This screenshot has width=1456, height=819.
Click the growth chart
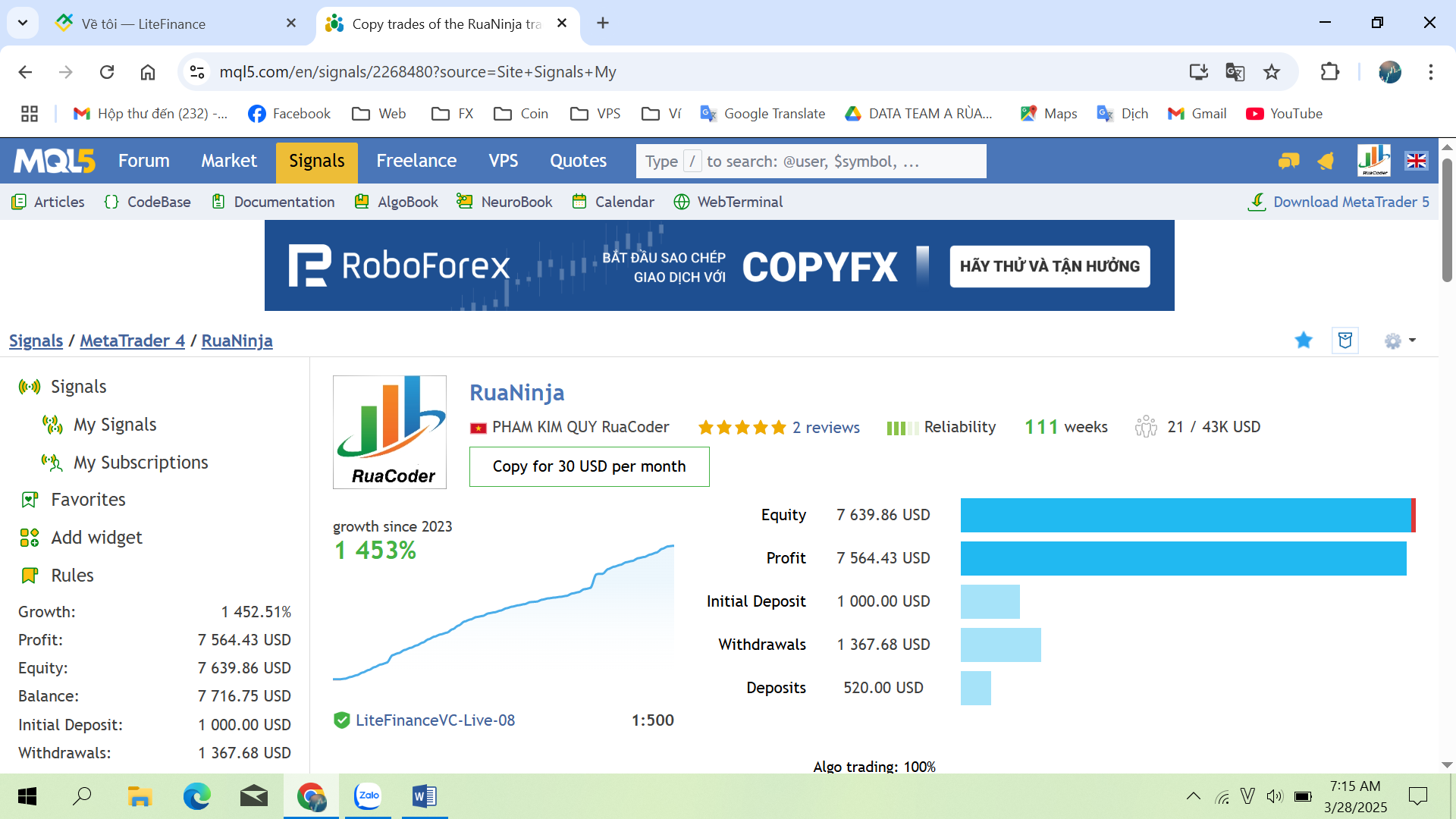pos(504,613)
